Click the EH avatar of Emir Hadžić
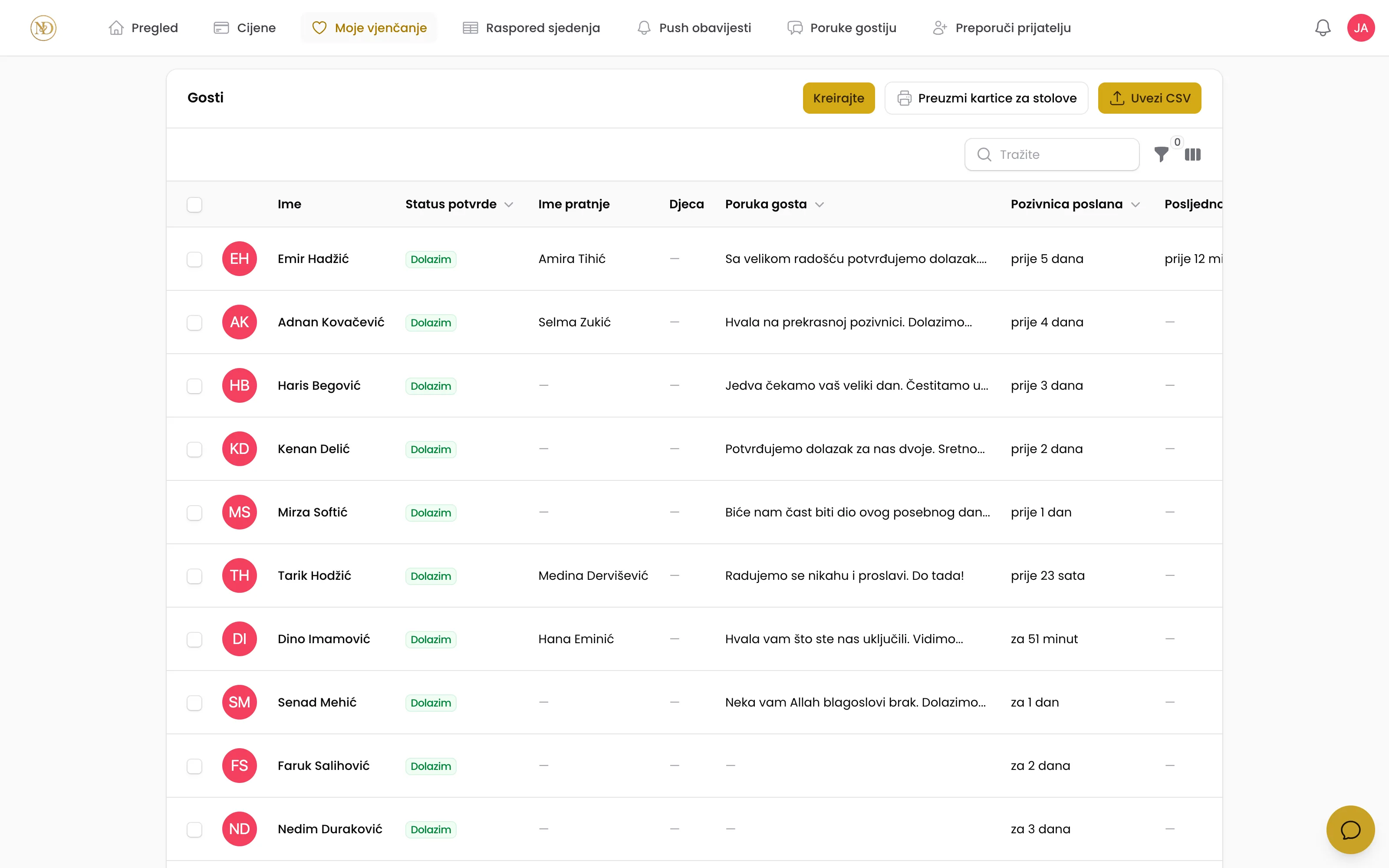 [239, 259]
